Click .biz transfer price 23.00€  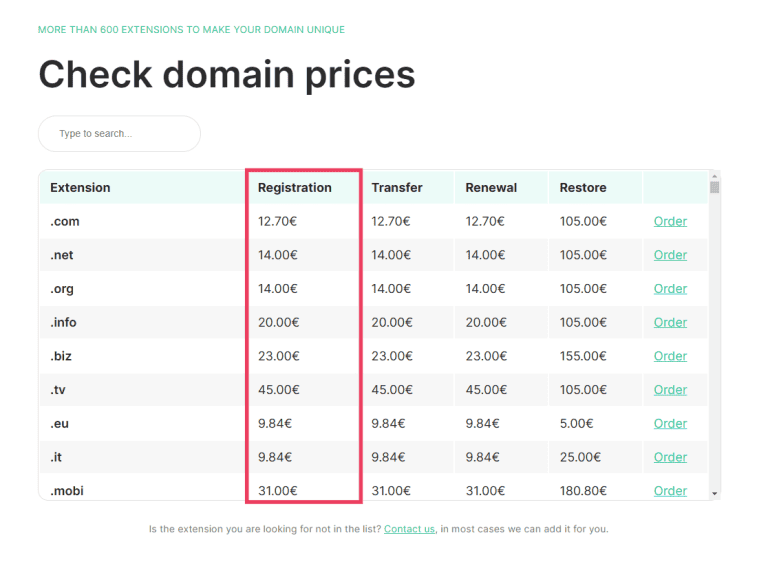pos(392,356)
